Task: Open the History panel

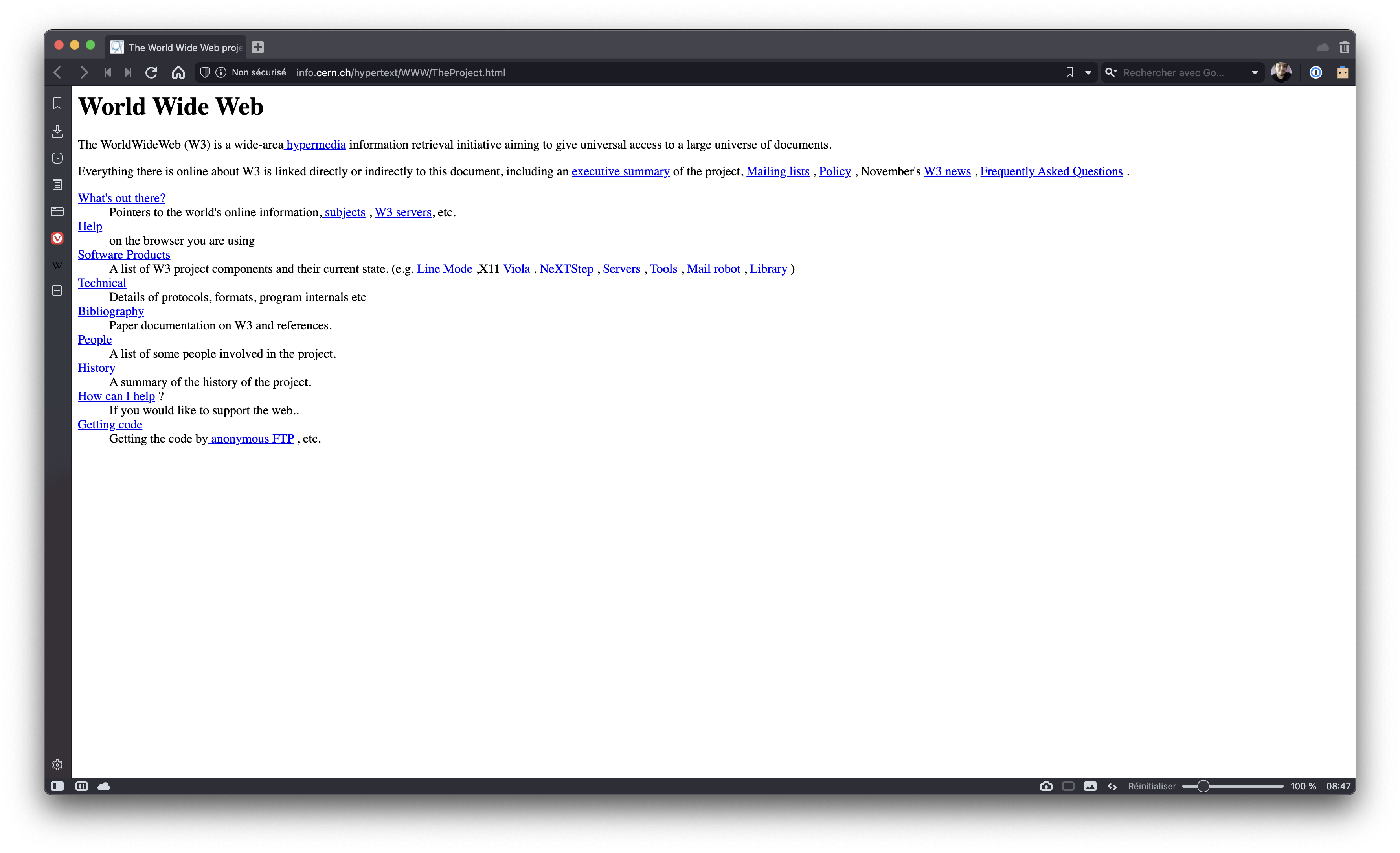Action: click(x=57, y=158)
